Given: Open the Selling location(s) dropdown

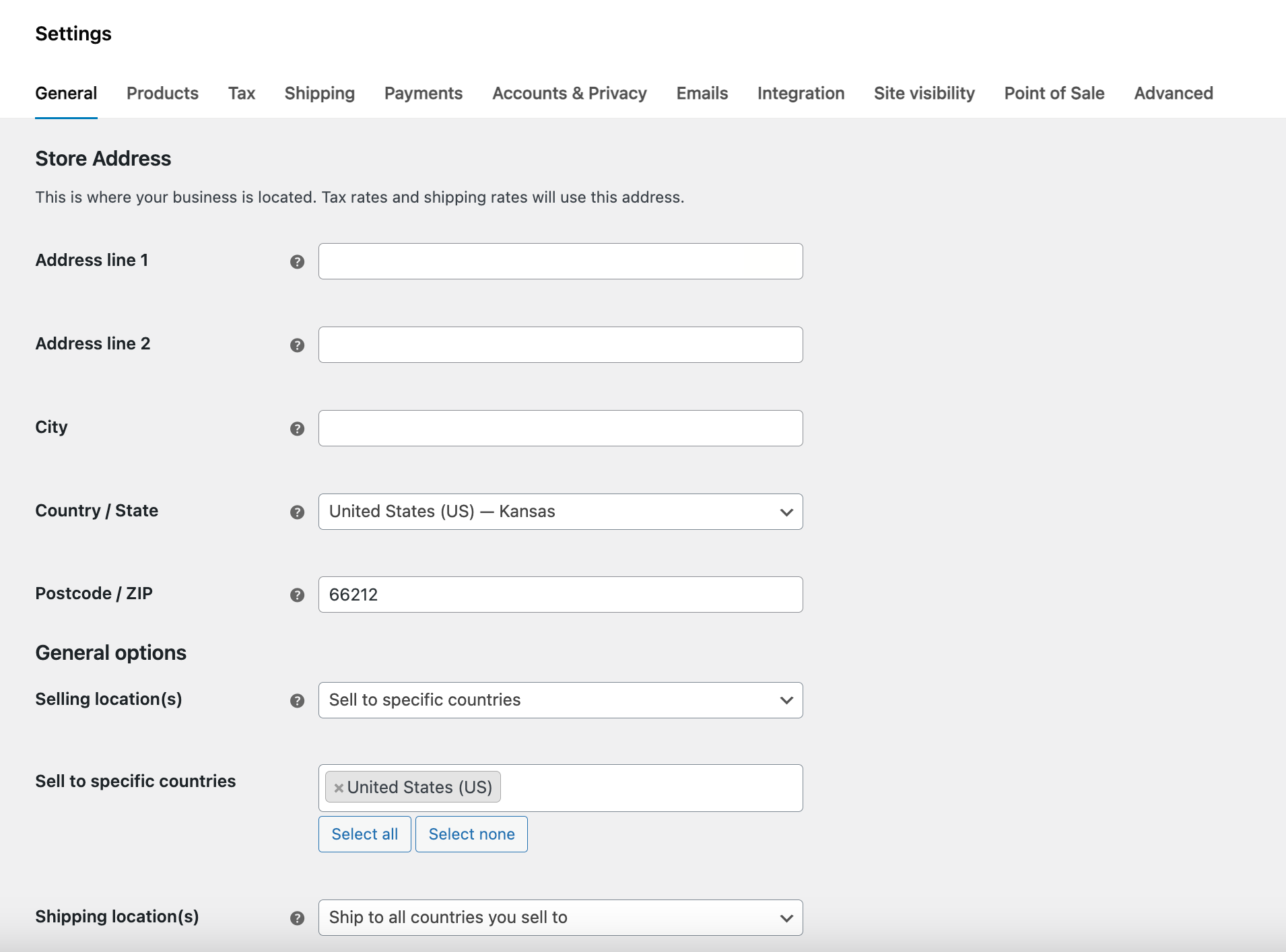Looking at the screenshot, I should 560,700.
